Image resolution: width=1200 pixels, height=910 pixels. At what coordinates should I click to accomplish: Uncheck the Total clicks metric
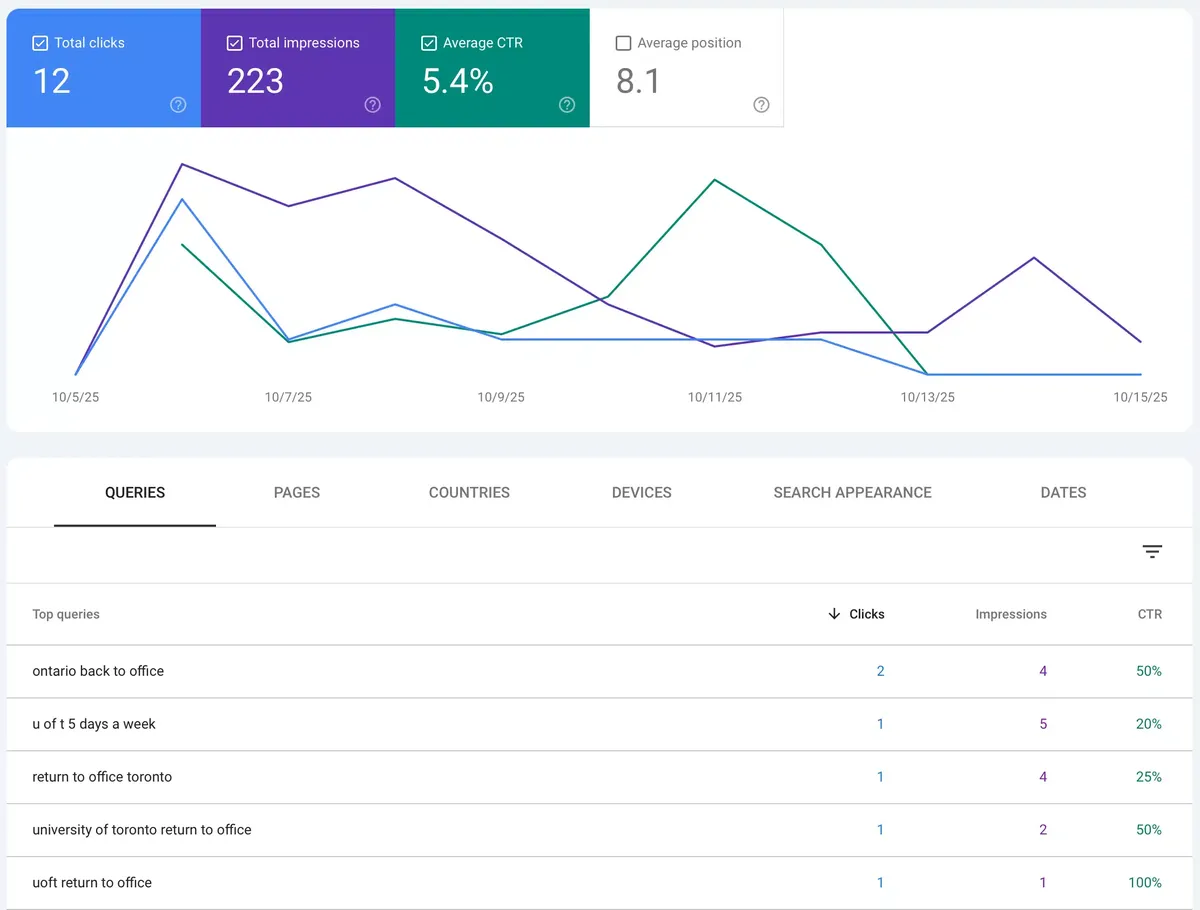(x=40, y=42)
